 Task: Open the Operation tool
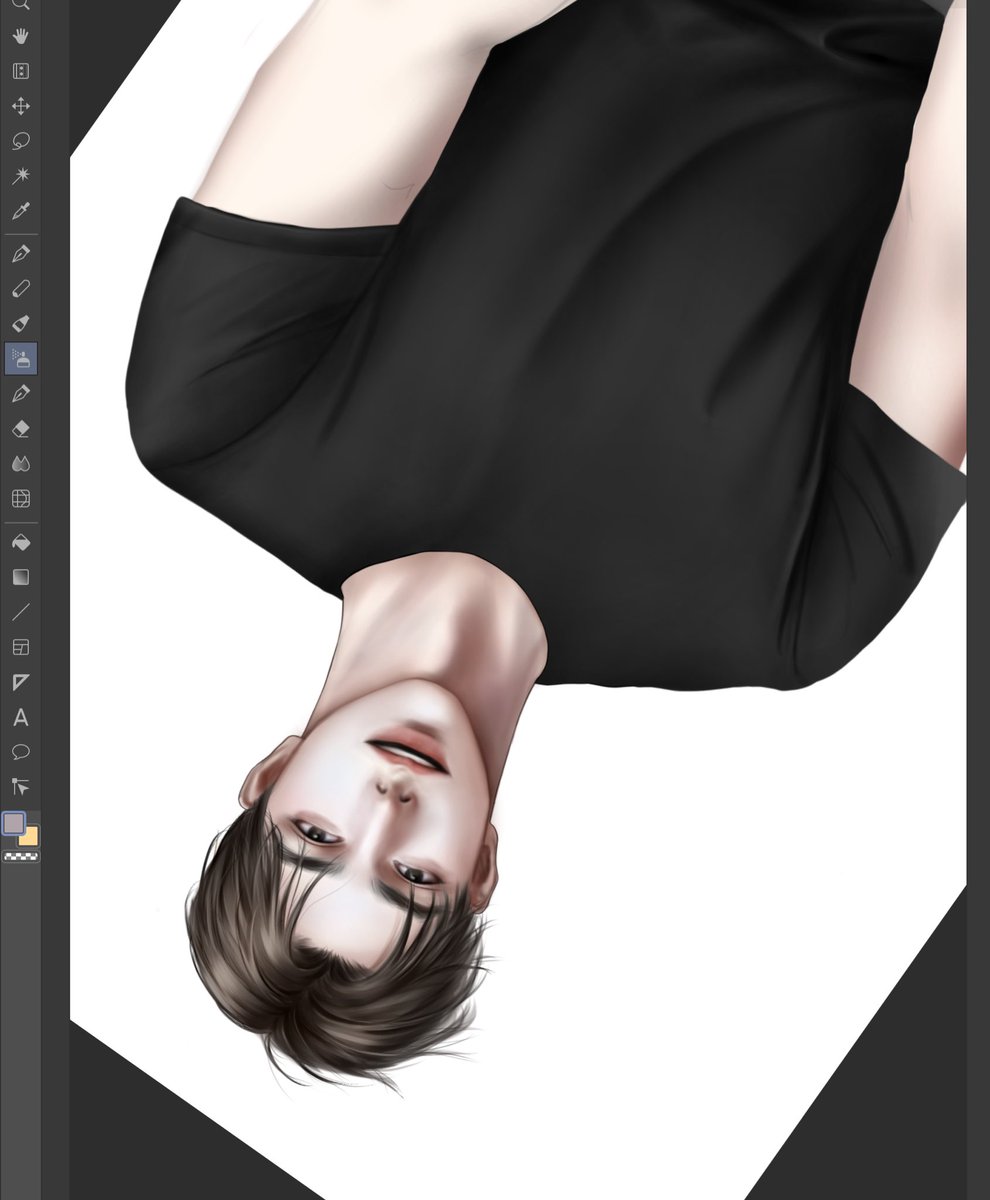[x=20, y=70]
